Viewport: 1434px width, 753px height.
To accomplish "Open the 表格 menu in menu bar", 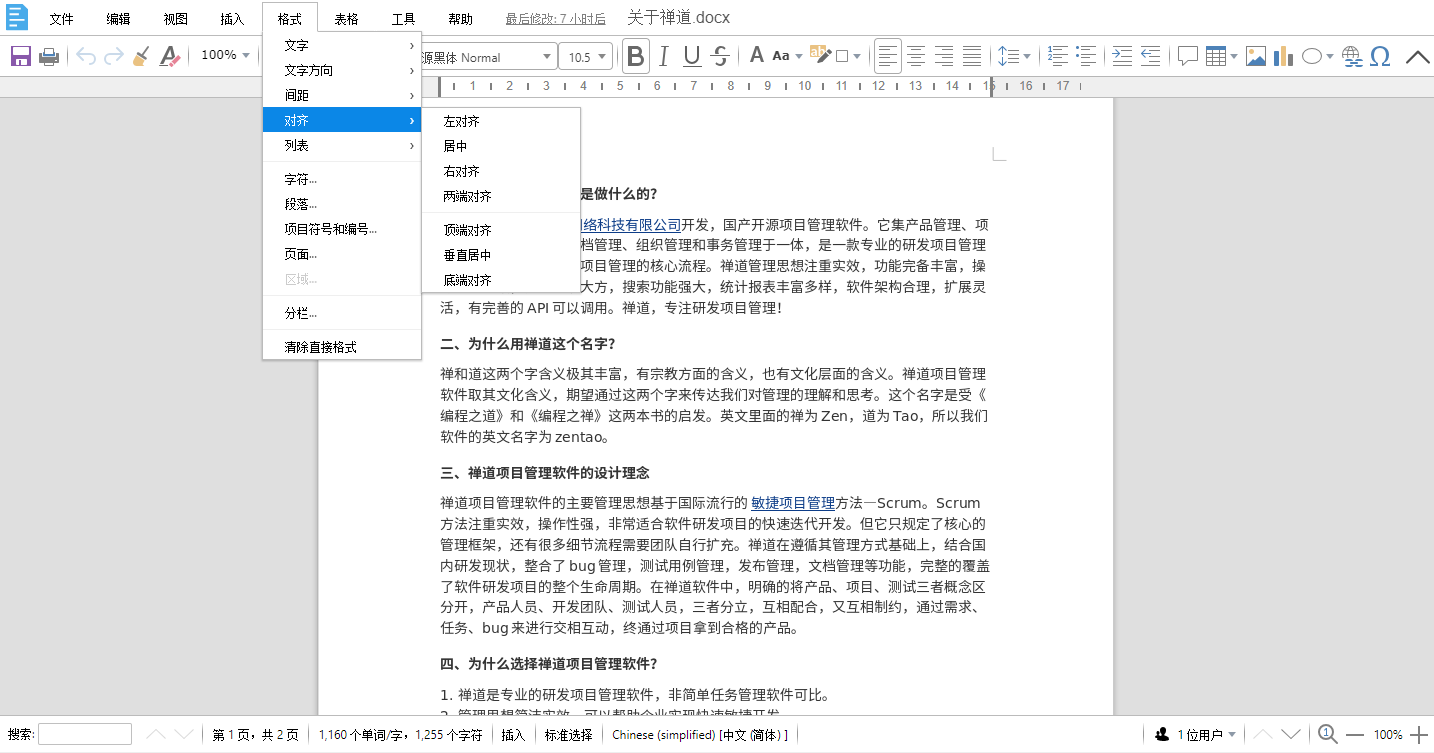I will (346, 19).
